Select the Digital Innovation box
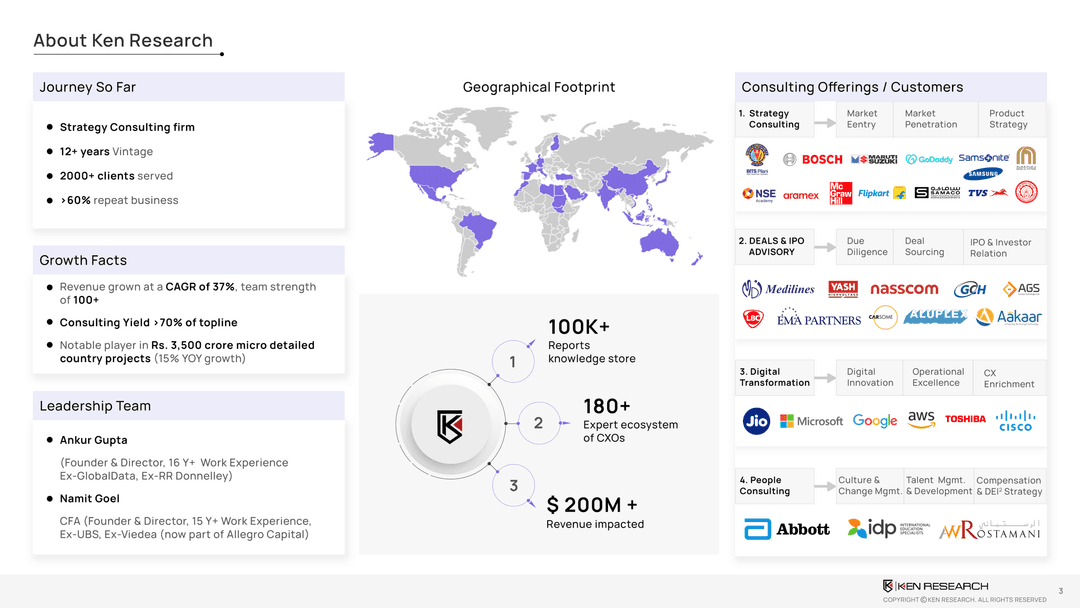This screenshot has height=608, width=1080. point(869,377)
